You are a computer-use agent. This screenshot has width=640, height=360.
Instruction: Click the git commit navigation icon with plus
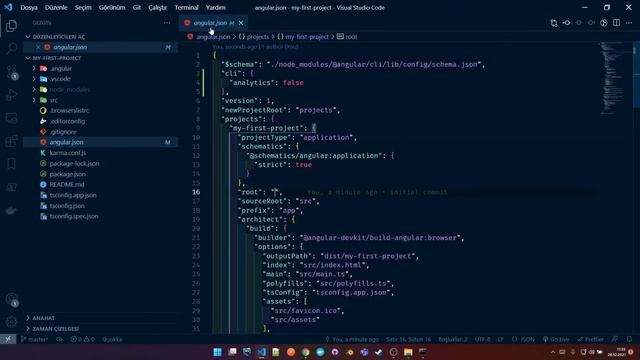point(566,23)
